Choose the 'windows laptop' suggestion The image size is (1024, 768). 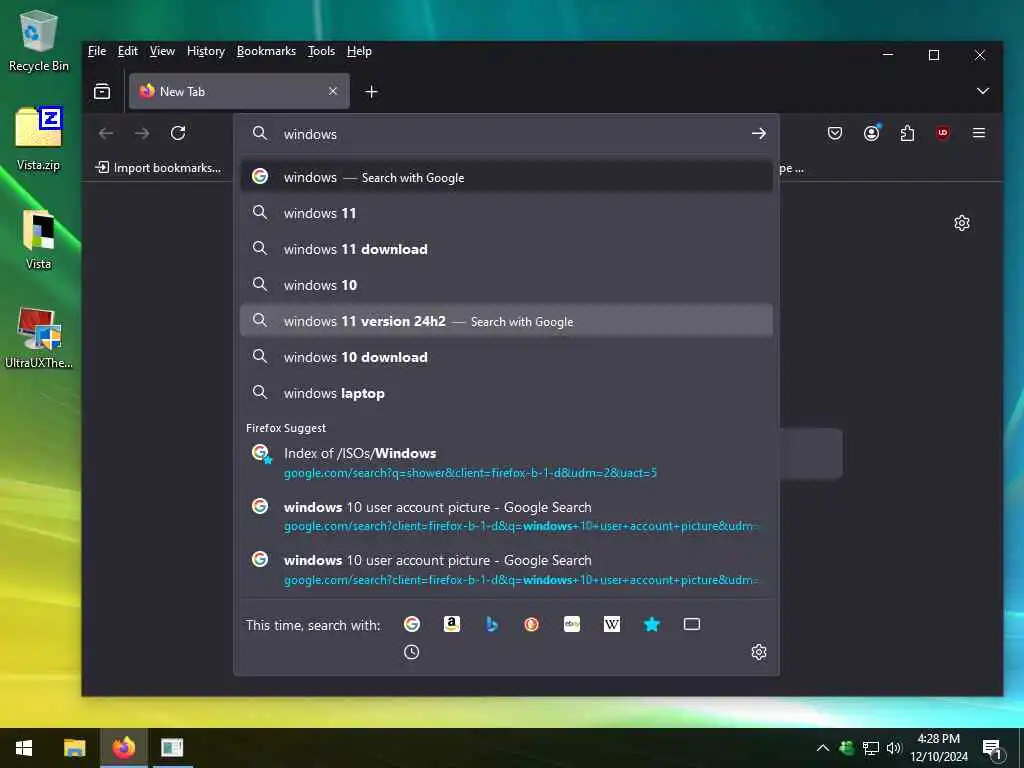click(506, 392)
